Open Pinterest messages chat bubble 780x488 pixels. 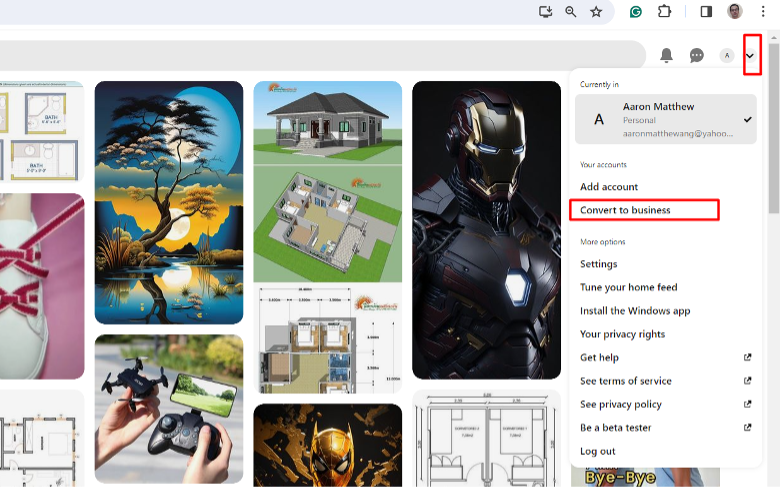coord(696,55)
